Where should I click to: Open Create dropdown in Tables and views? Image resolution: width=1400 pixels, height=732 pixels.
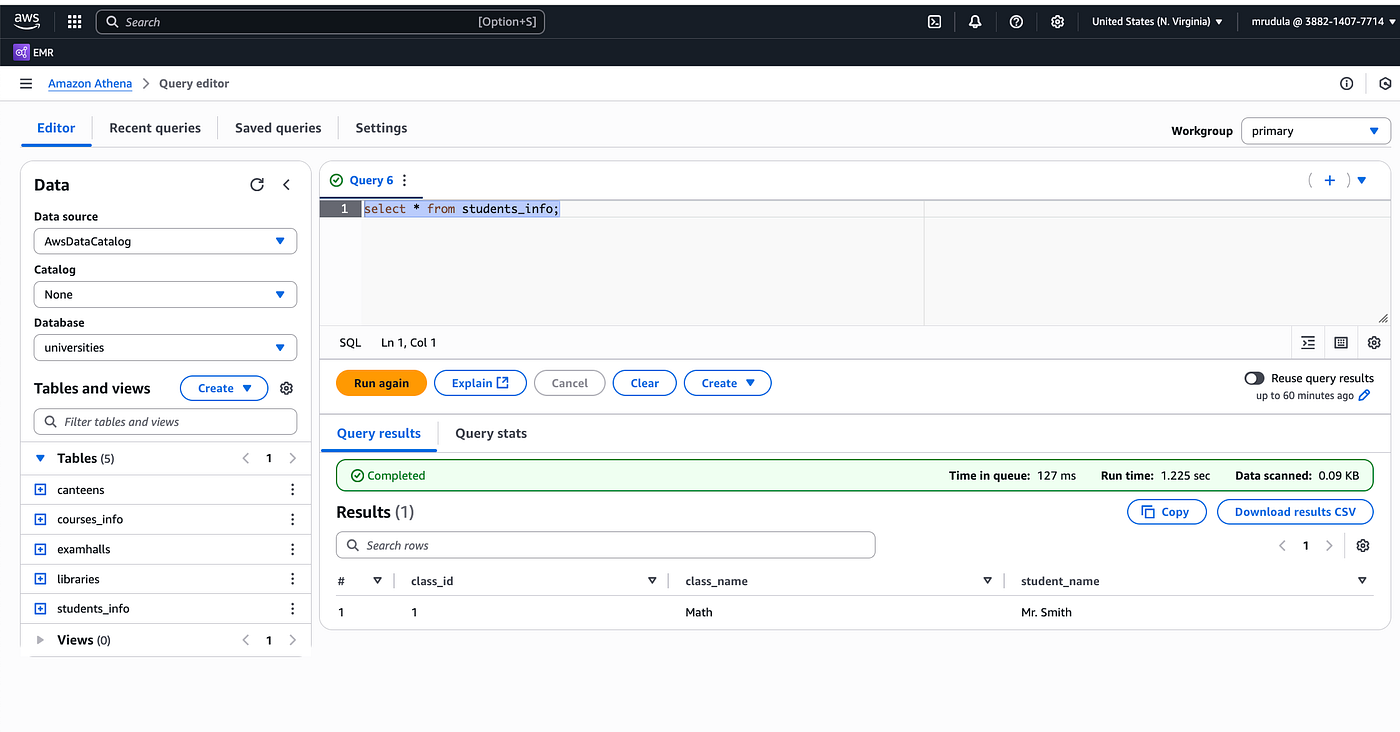click(x=224, y=388)
